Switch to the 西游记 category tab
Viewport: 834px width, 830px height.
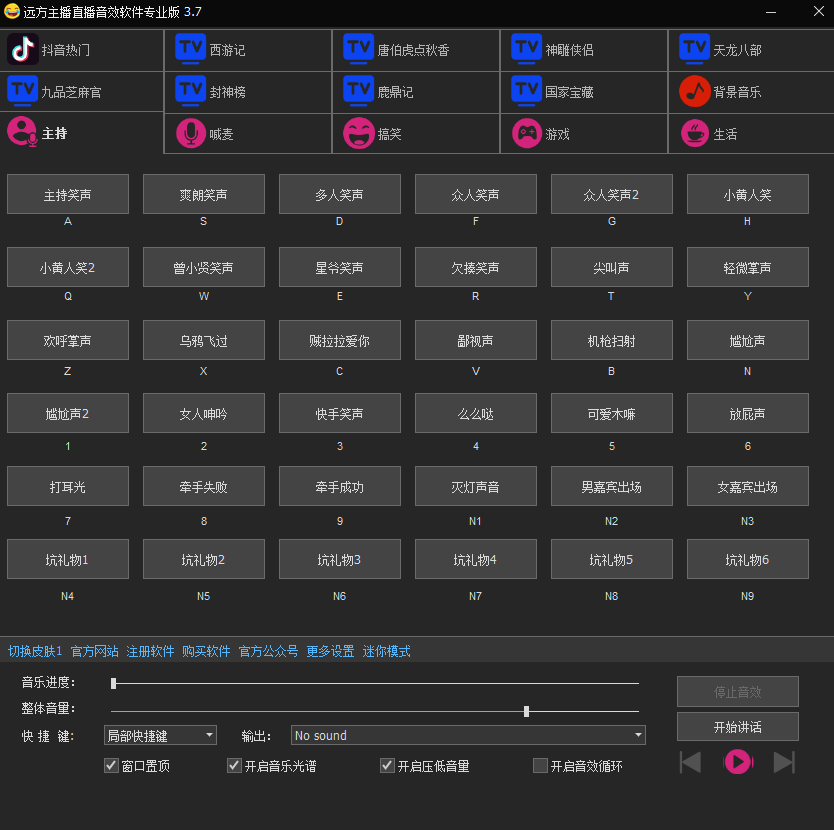(191, 49)
